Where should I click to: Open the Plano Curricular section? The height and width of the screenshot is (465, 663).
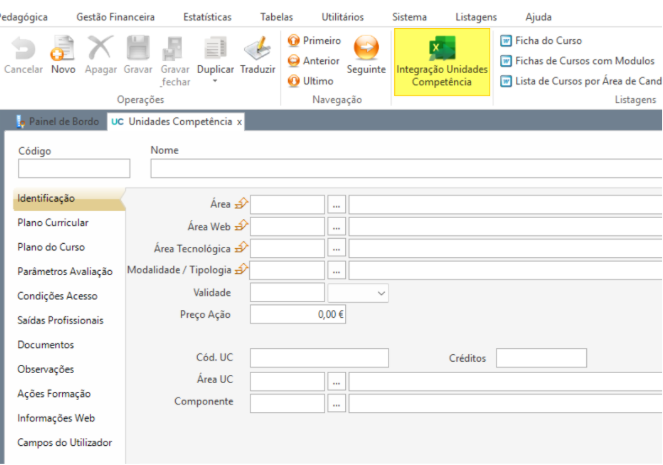click(53, 223)
